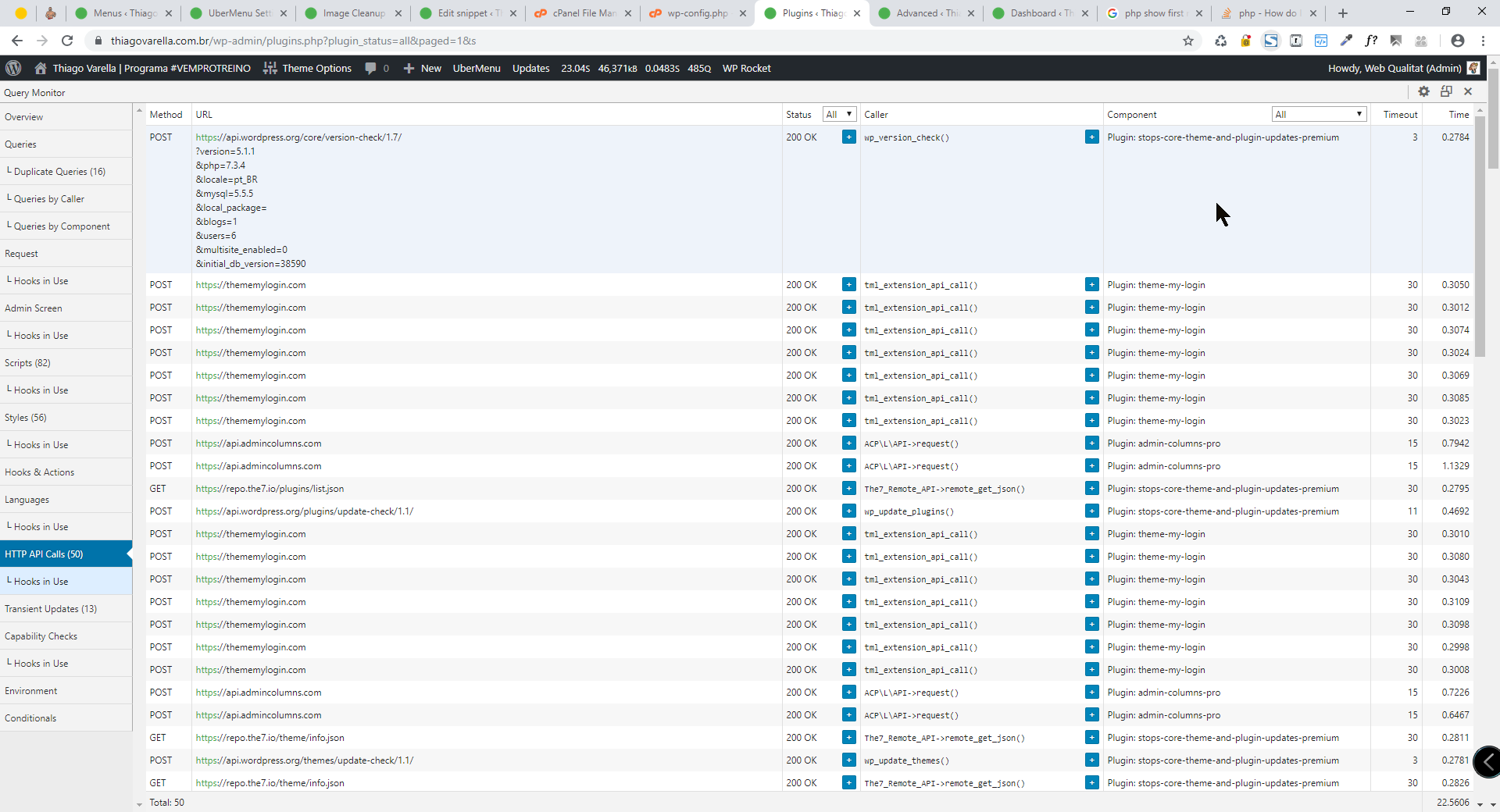The image size is (1500, 812).
Task: Toggle caller filter plus for wp_update_themes()
Action: coord(1091,760)
